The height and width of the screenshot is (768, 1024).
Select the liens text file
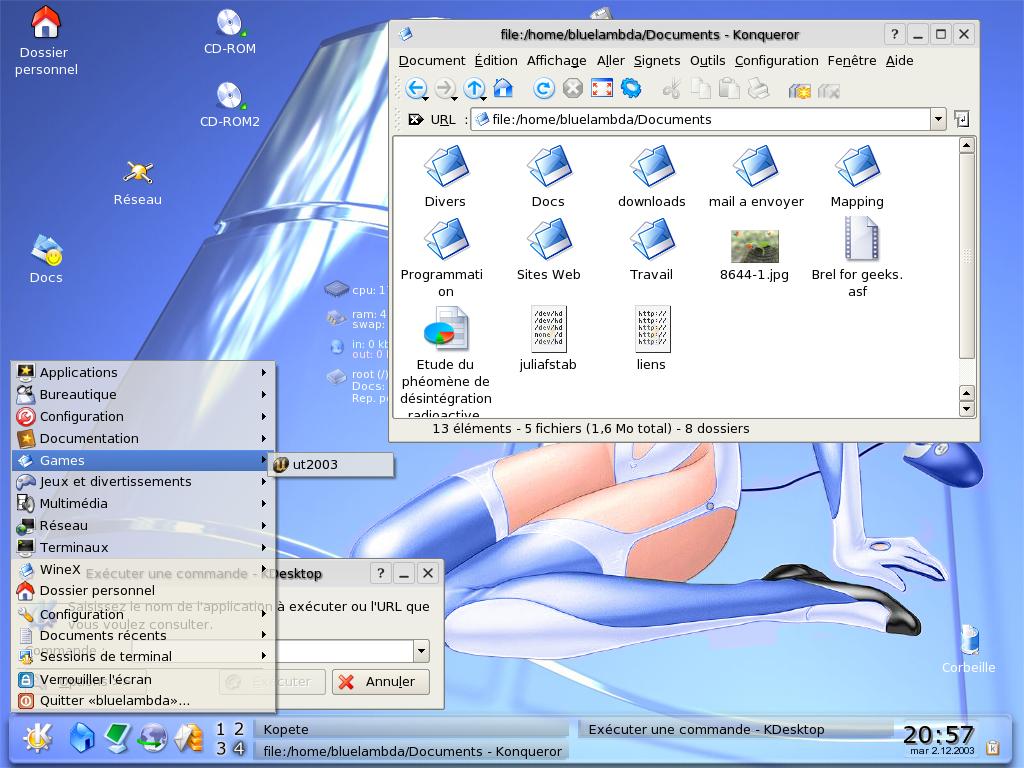(x=652, y=338)
